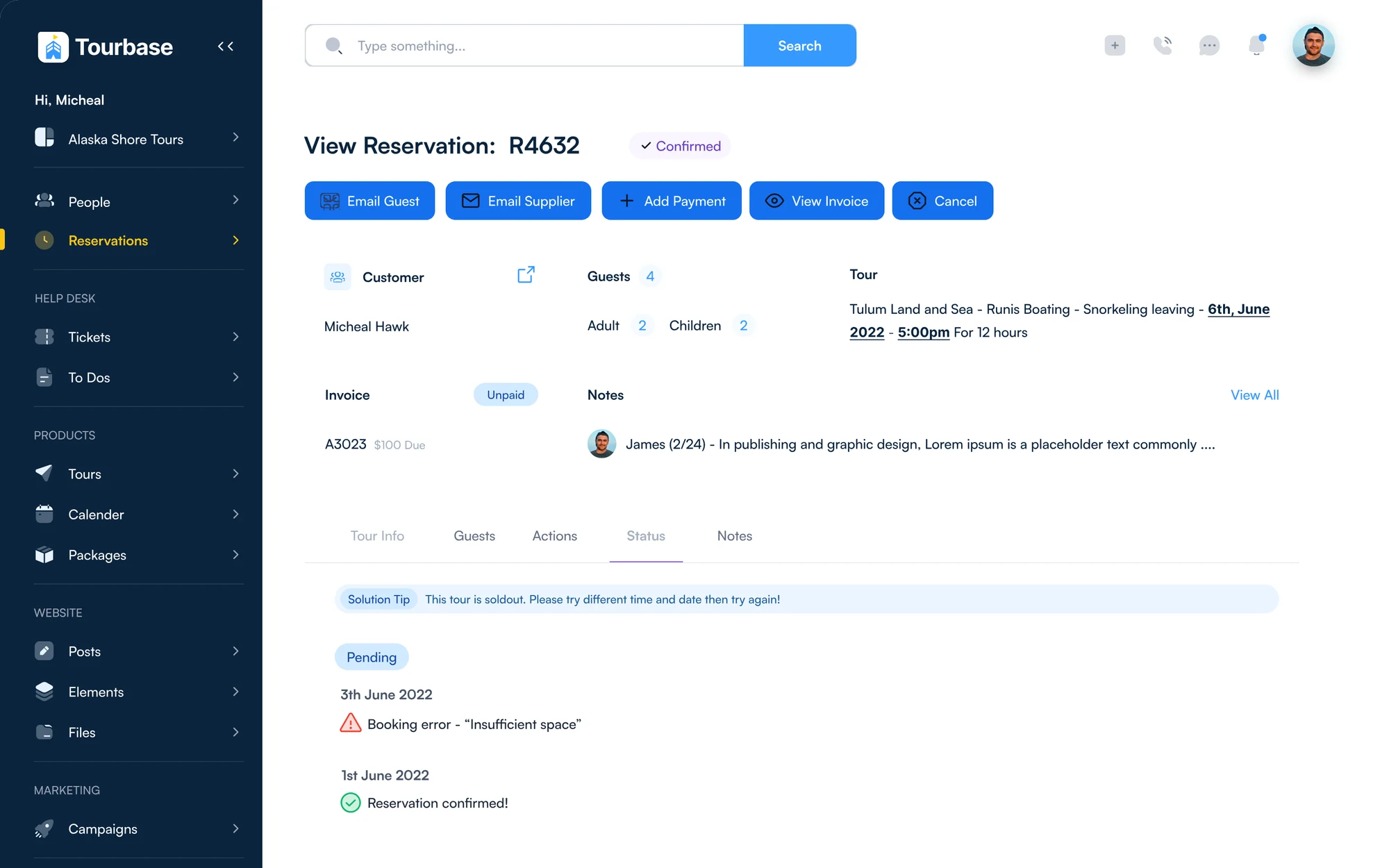This screenshot has height=868, width=1389.
Task: Expand the Files menu chevron
Action: (x=235, y=732)
